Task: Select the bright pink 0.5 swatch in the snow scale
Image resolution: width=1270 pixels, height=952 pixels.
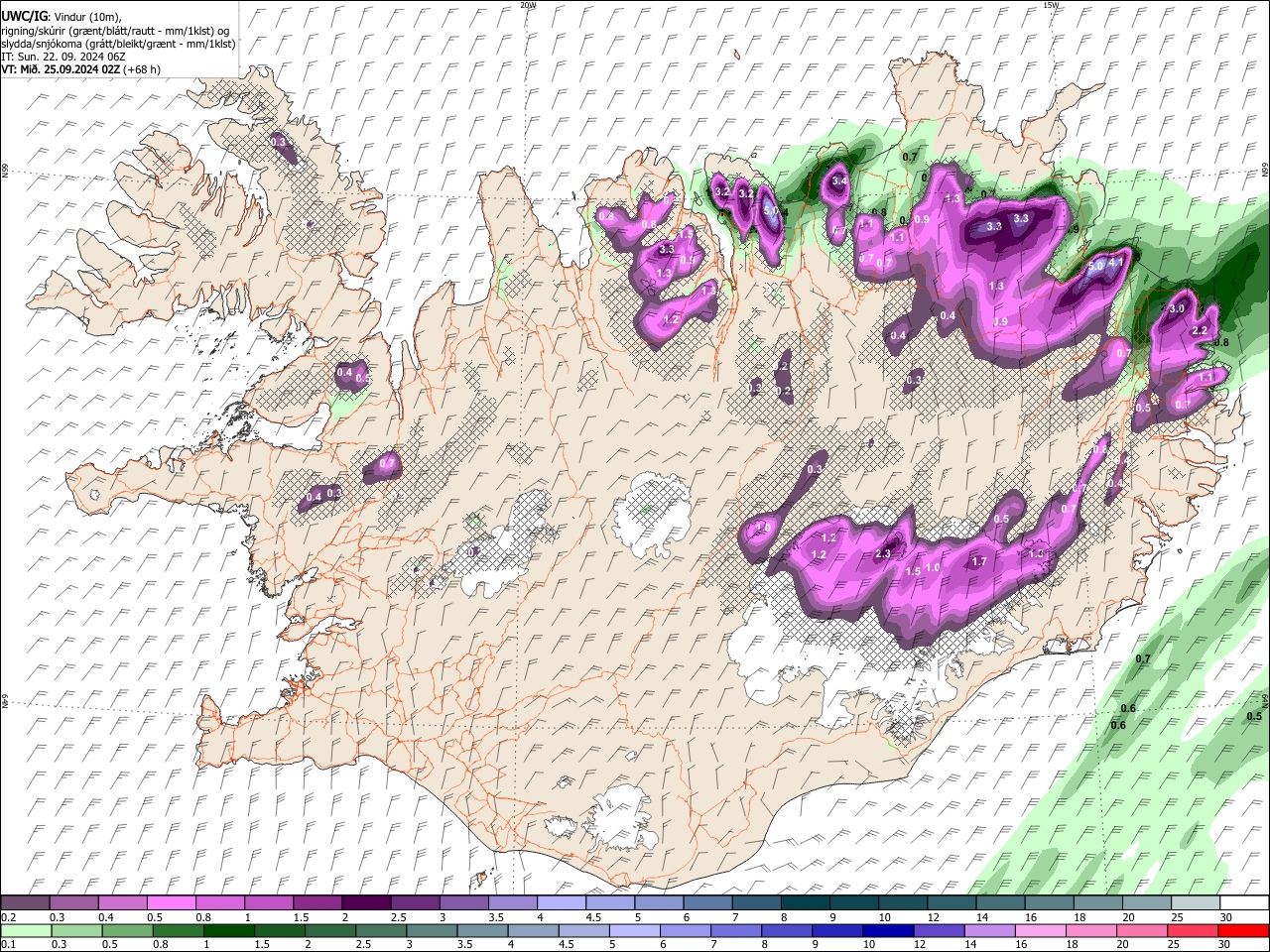Action: [171, 903]
